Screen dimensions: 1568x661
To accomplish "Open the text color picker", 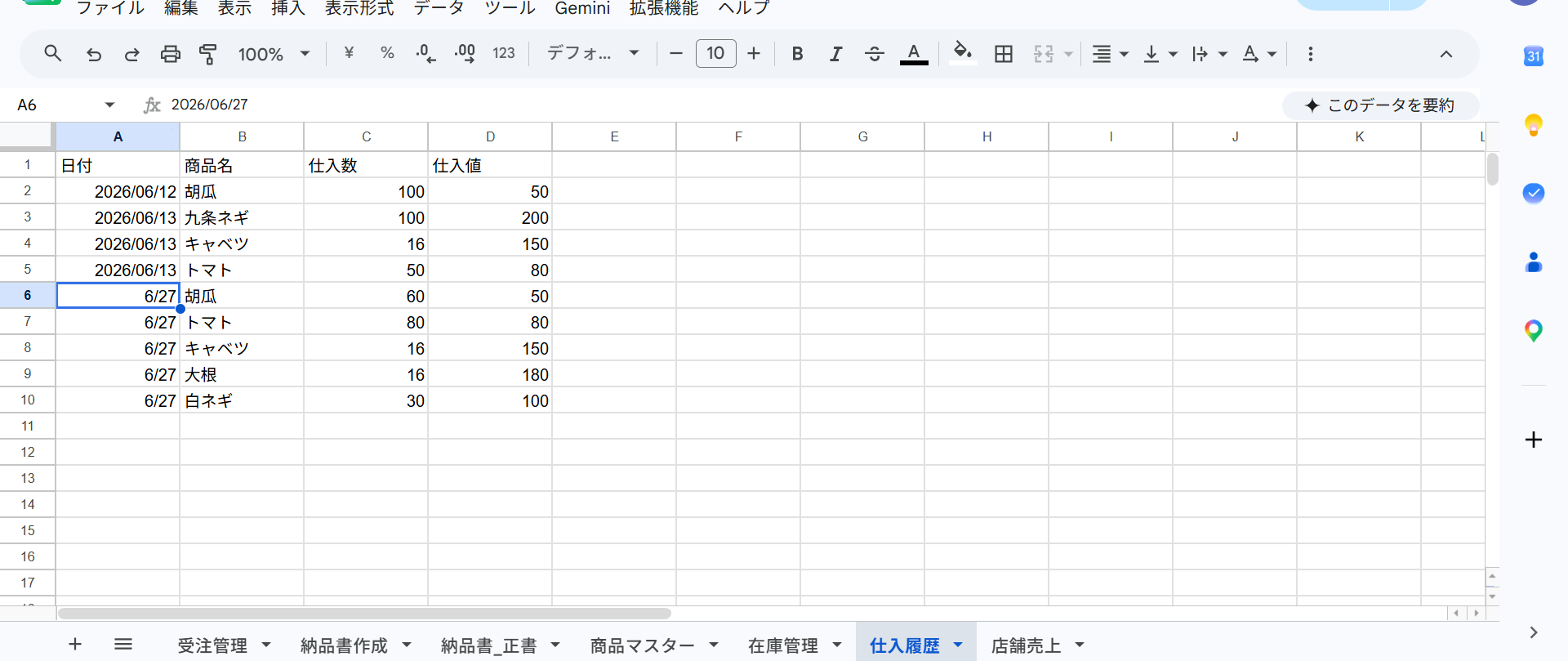I will (x=914, y=54).
